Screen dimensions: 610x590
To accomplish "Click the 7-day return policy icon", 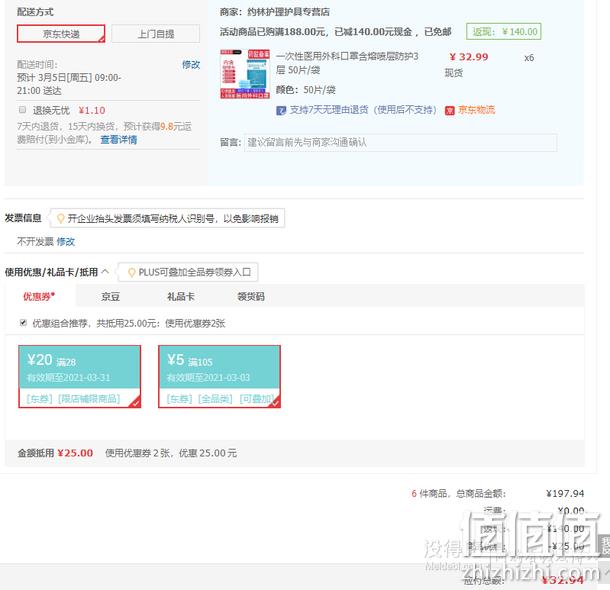I will (x=281, y=110).
